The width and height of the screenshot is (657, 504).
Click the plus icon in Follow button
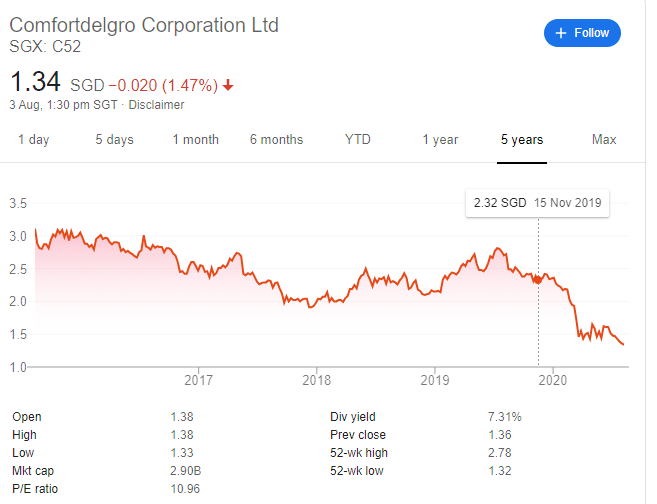(x=560, y=33)
